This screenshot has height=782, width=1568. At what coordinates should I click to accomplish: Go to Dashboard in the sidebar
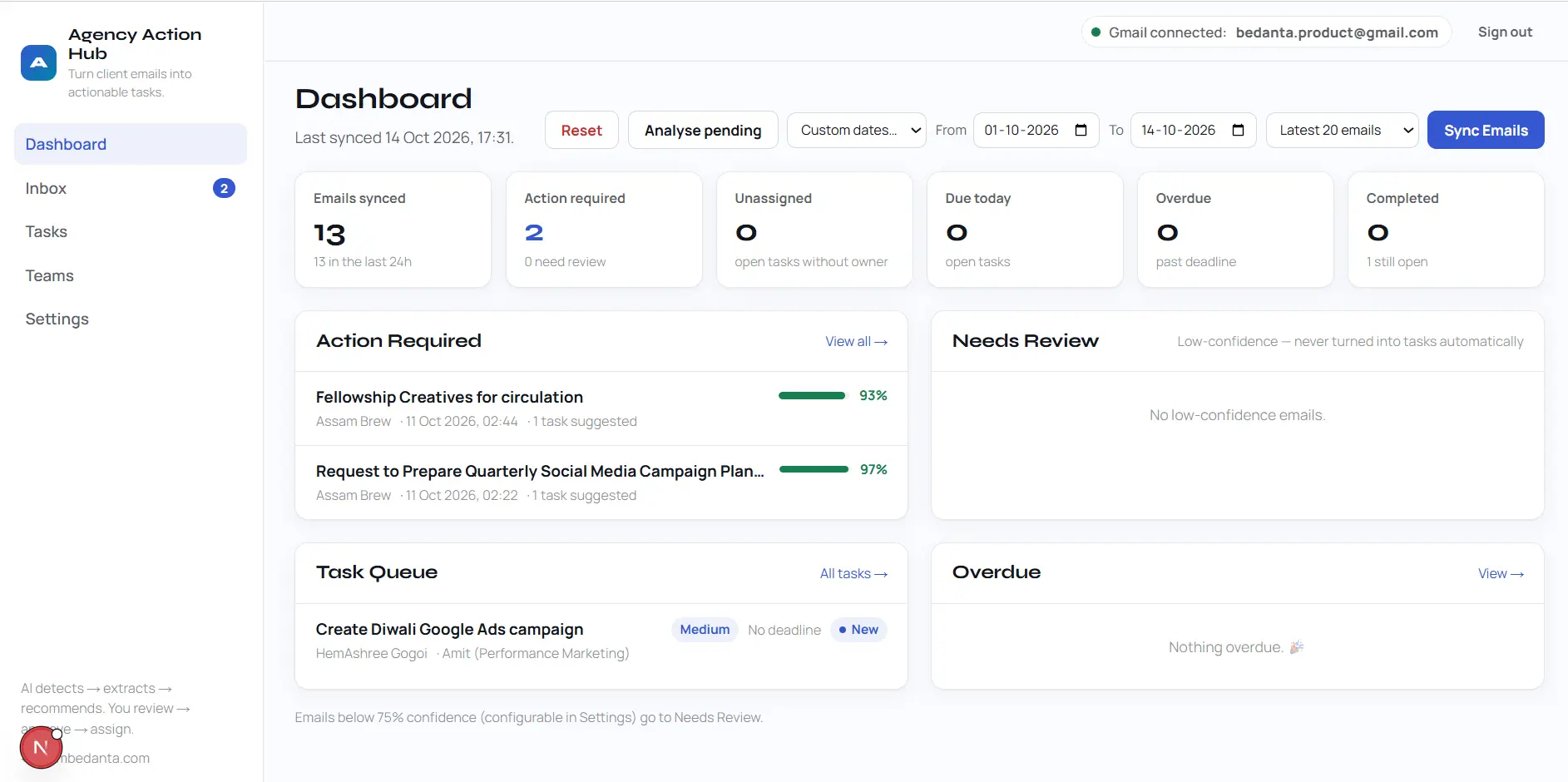(131, 144)
